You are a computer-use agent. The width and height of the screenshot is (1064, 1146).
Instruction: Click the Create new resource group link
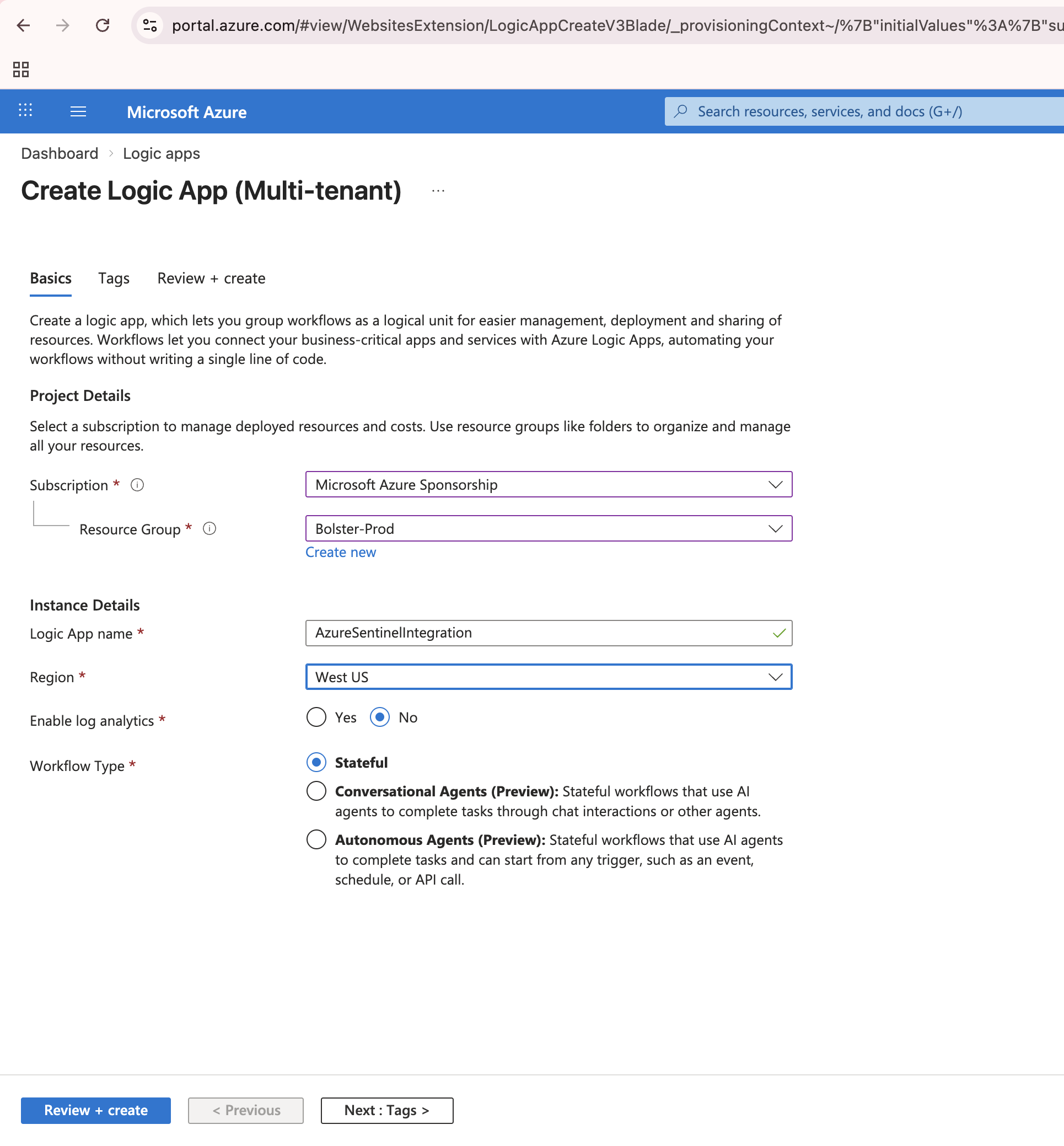click(340, 552)
